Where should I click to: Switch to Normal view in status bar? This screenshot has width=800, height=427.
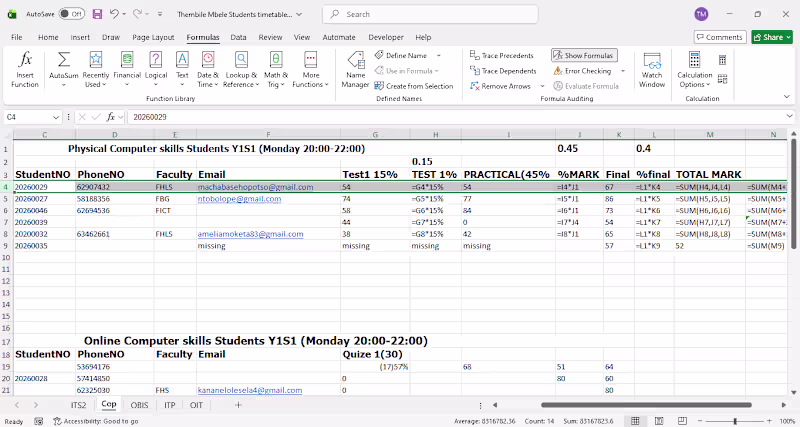(x=635, y=421)
